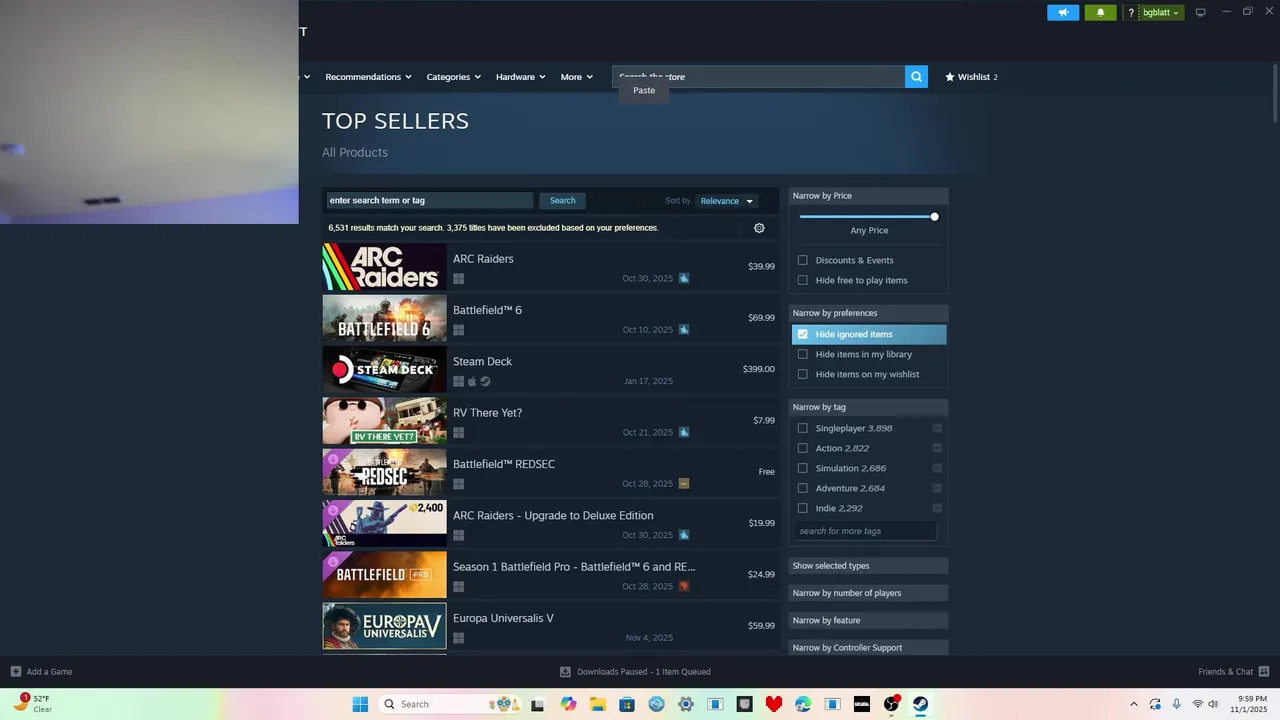
Task: Open Microsoft Store from the taskbar
Action: (627, 704)
